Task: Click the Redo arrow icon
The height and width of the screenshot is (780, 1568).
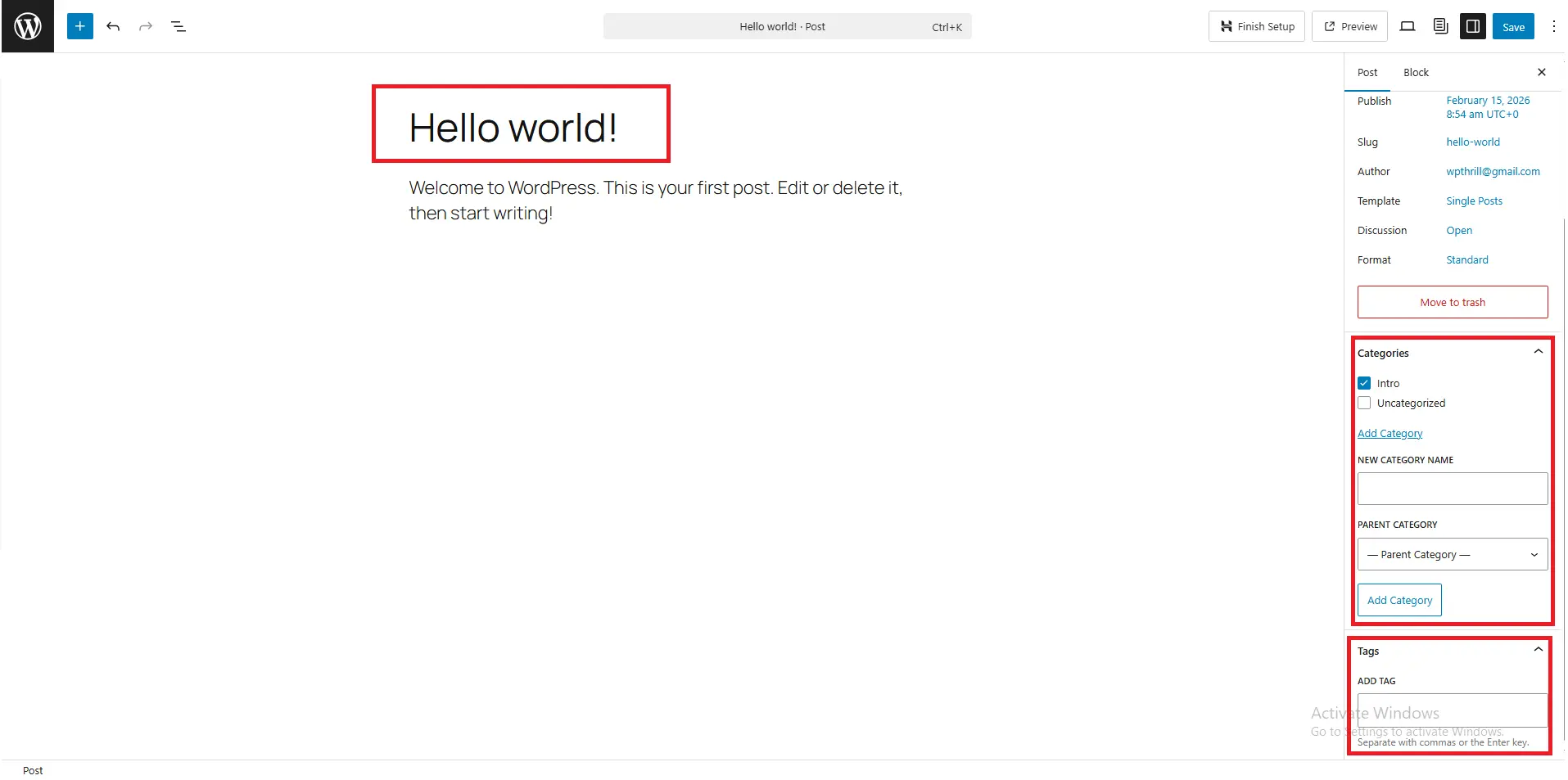Action: click(x=145, y=26)
